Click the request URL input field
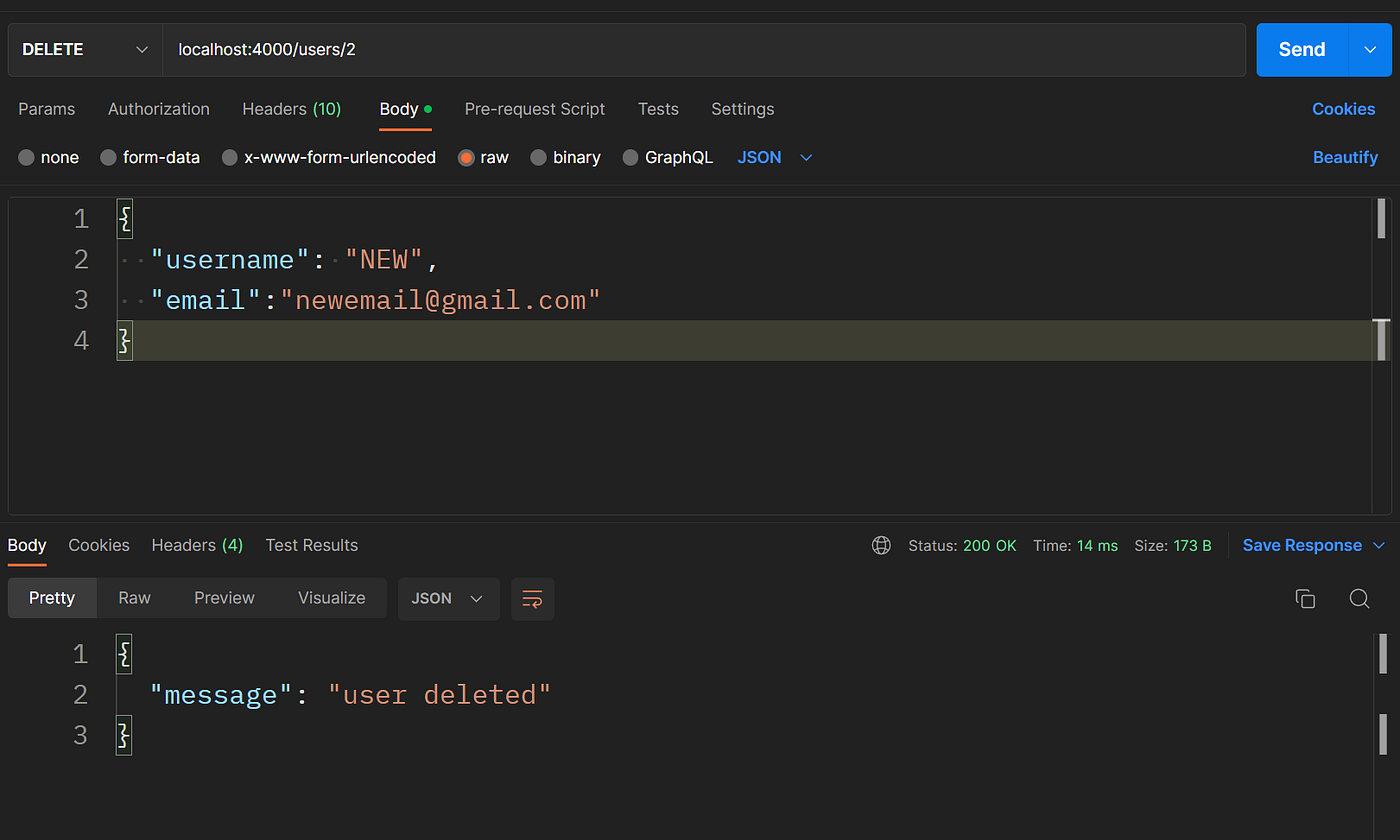The image size is (1400, 840). point(704,50)
